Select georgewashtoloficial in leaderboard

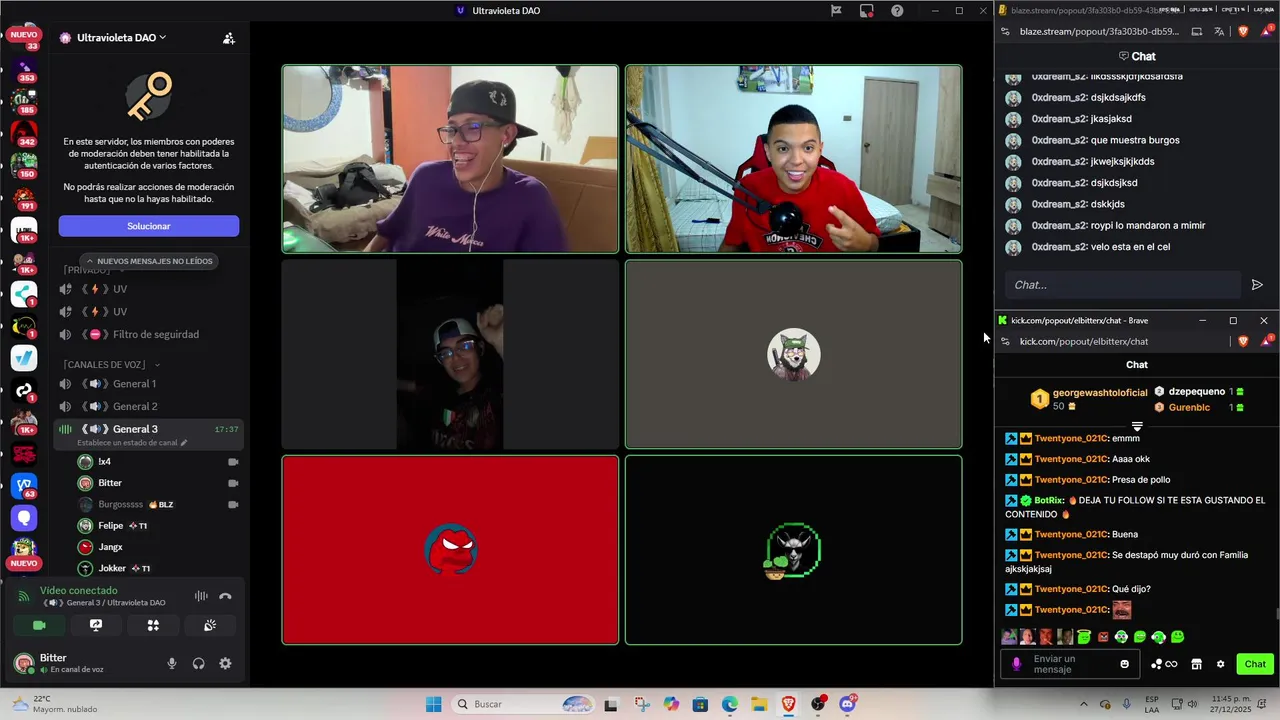[1100, 393]
